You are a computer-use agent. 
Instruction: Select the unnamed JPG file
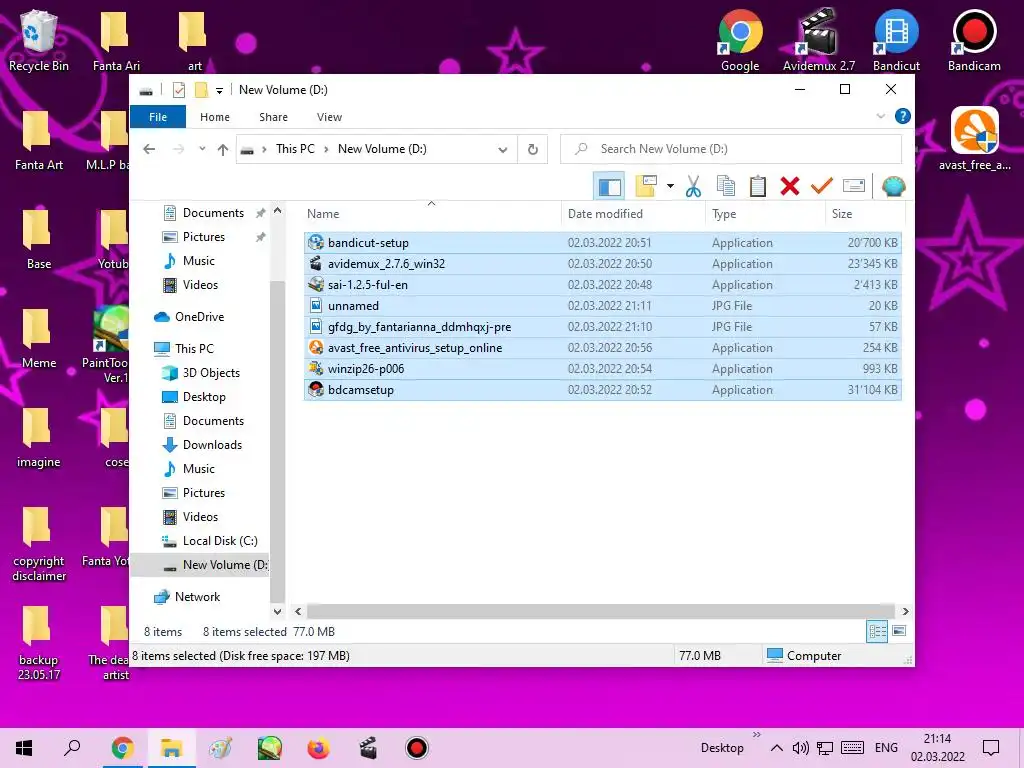coord(602,306)
